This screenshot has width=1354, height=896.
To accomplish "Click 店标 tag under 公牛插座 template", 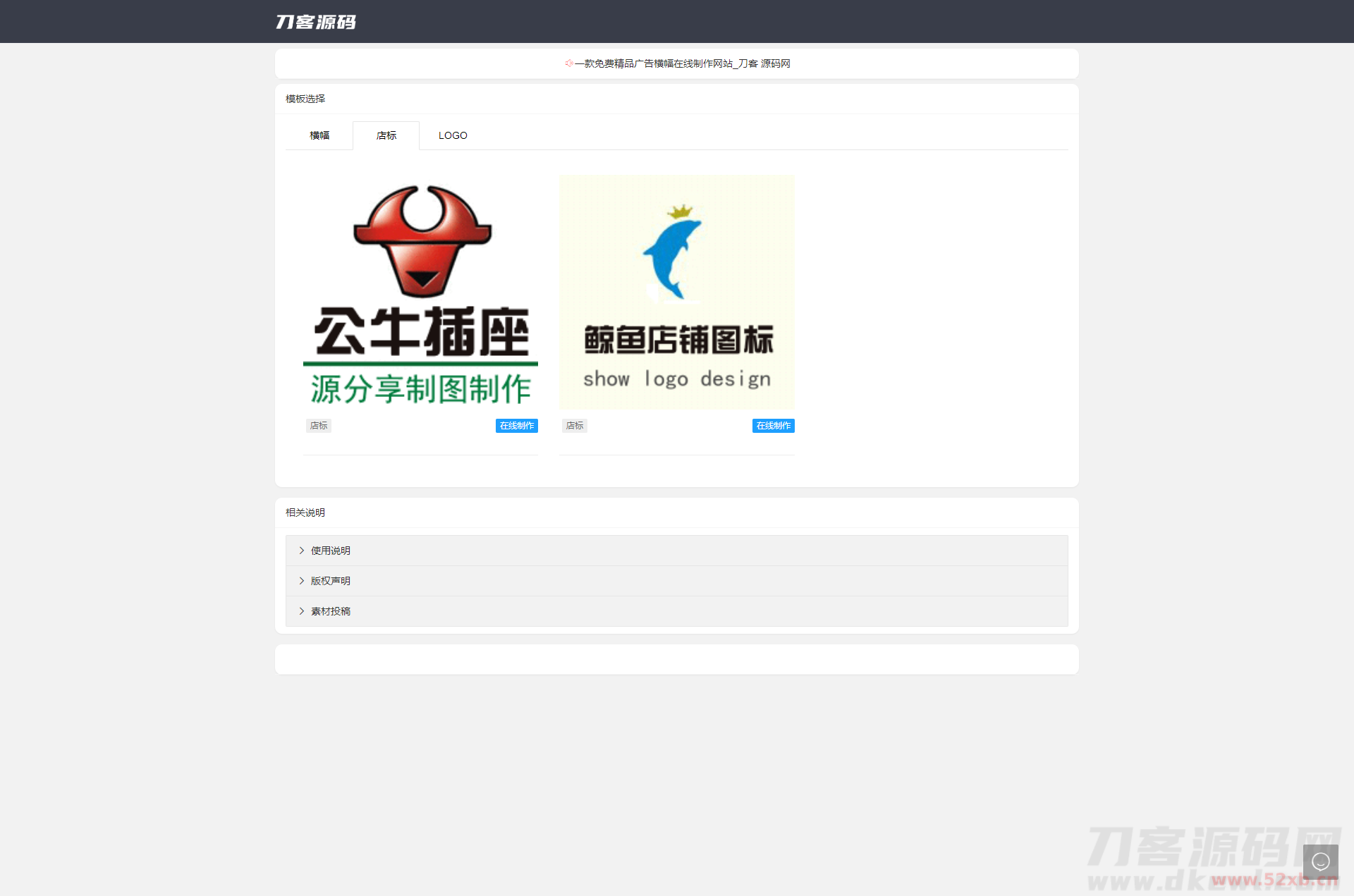I will [x=318, y=426].
